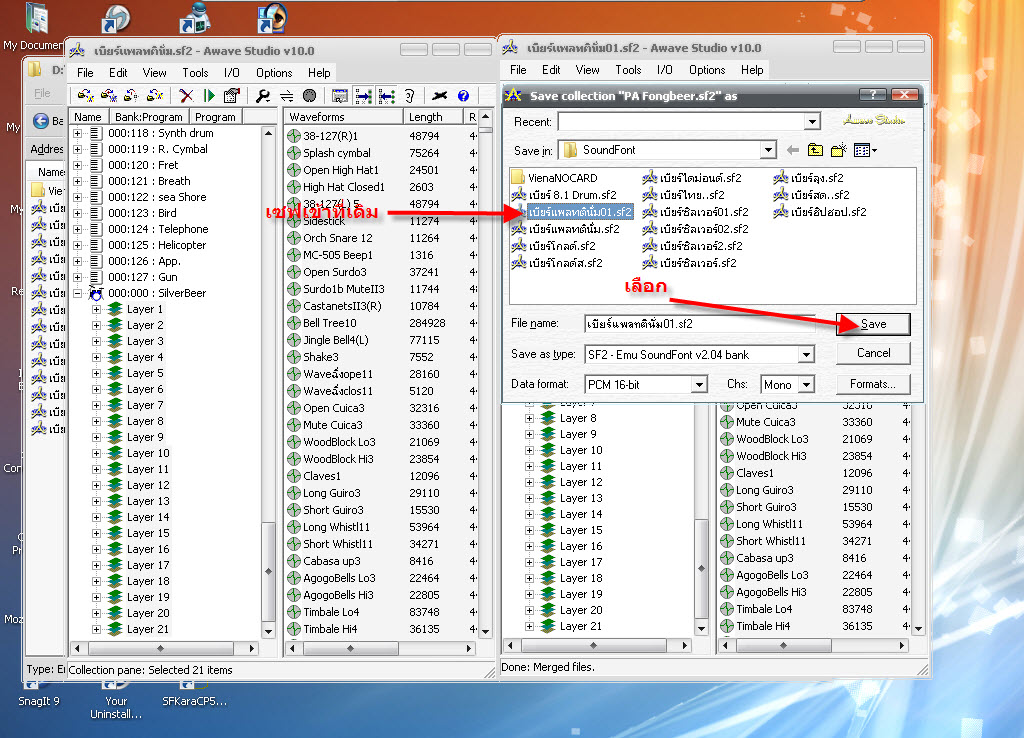Open Options menu in right Awave window

coord(707,70)
